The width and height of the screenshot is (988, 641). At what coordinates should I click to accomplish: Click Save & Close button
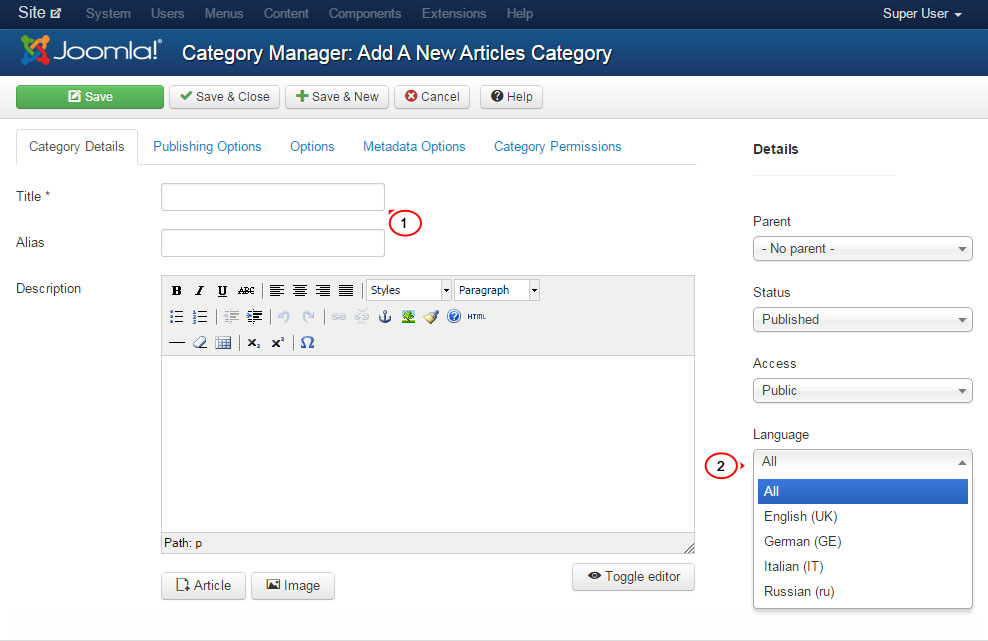click(x=224, y=97)
